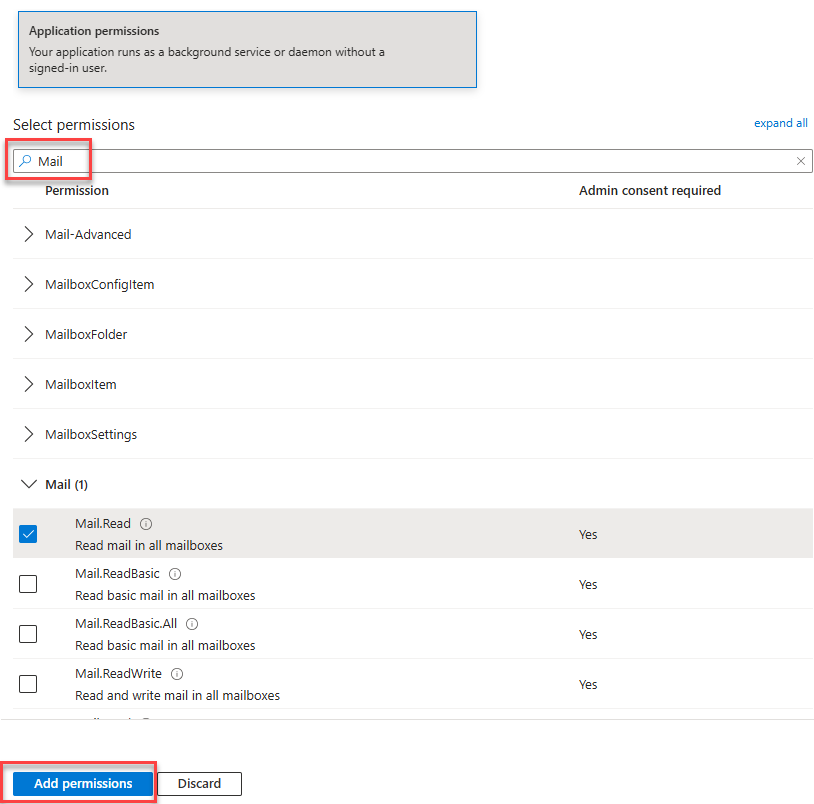The image size is (814, 804).
Task: Expand the MailboxConfigItem group
Action: tap(28, 284)
